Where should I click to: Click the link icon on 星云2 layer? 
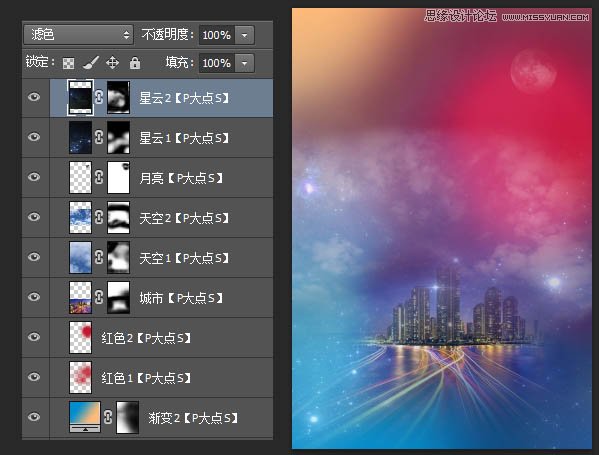(99, 97)
